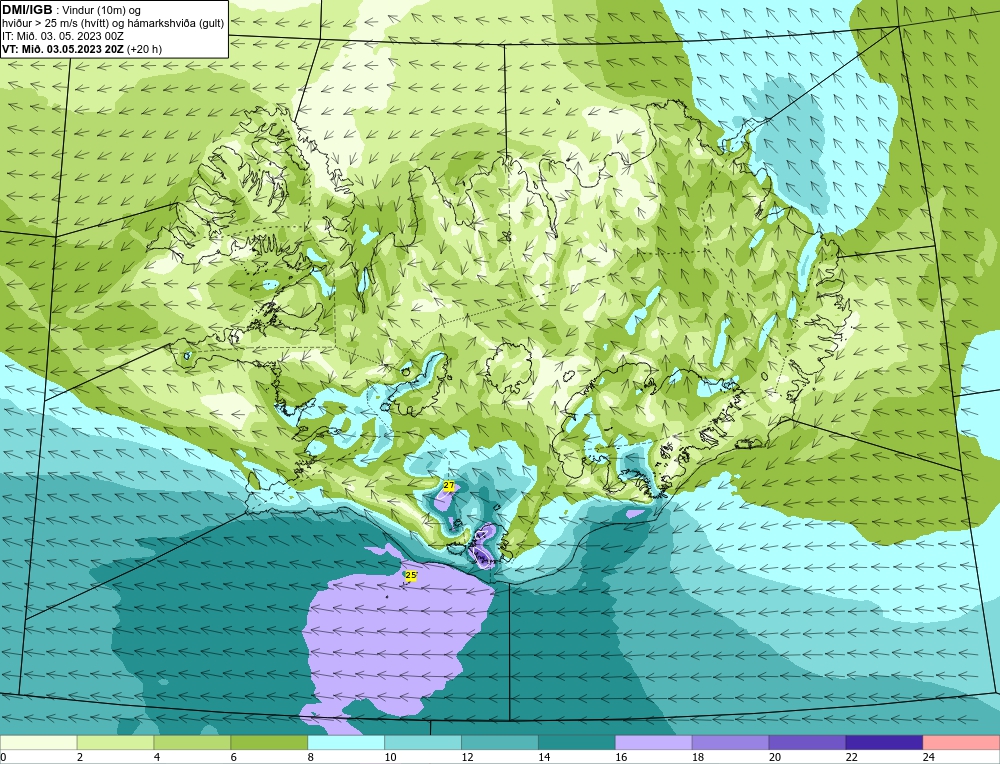Select the 0–2 m/s legend swatch

tap(38, 743)
